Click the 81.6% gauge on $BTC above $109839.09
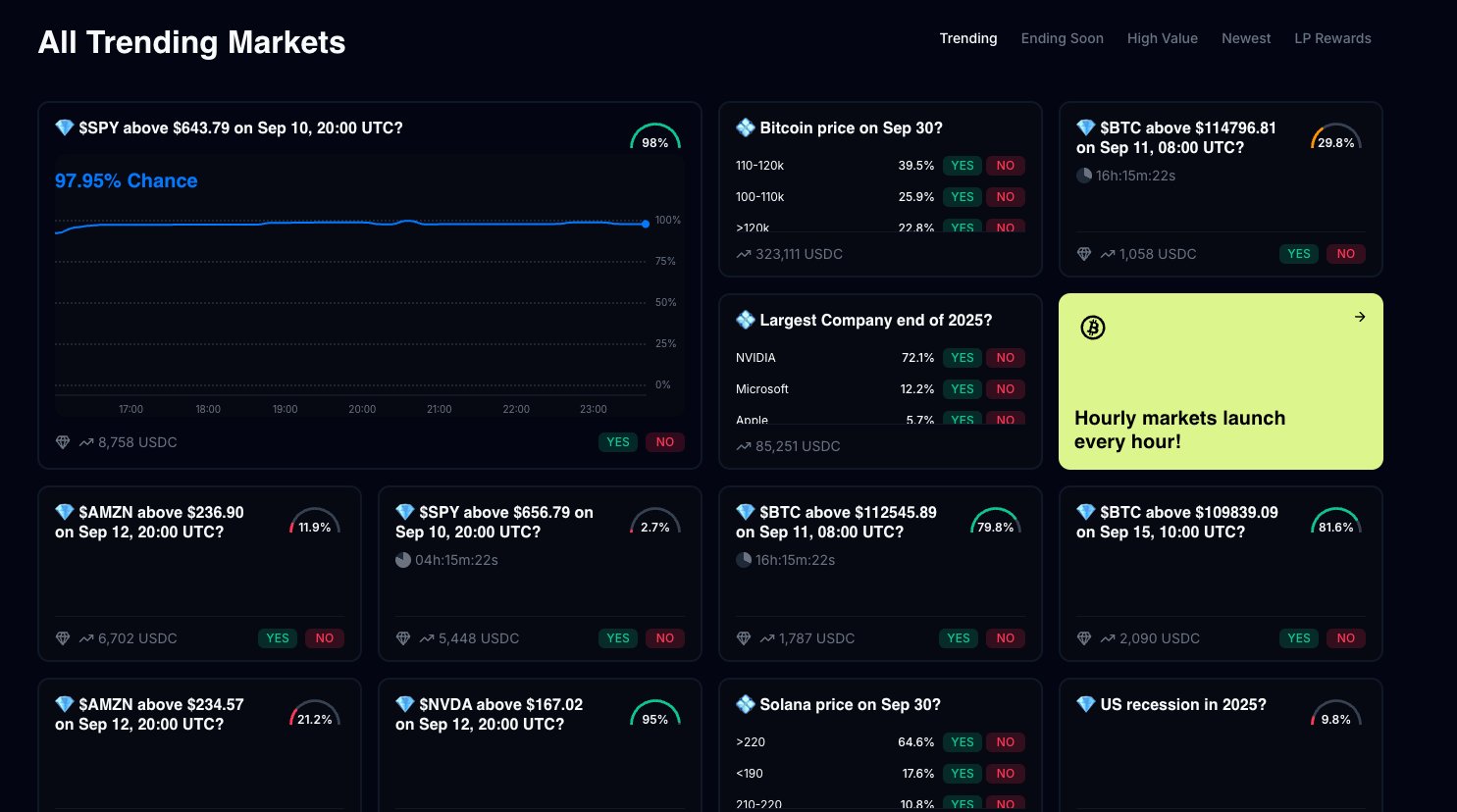This screenshot has height=812, width=1457. click(1335, 523)
